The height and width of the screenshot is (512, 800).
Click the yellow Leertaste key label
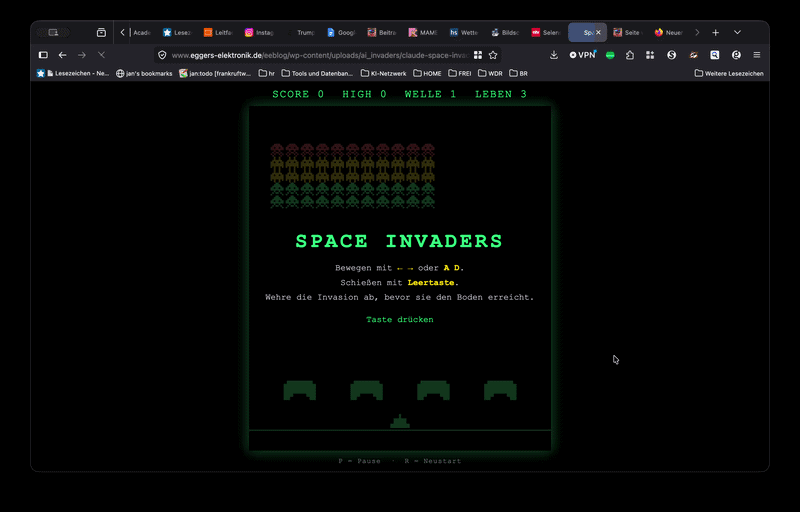431,283
